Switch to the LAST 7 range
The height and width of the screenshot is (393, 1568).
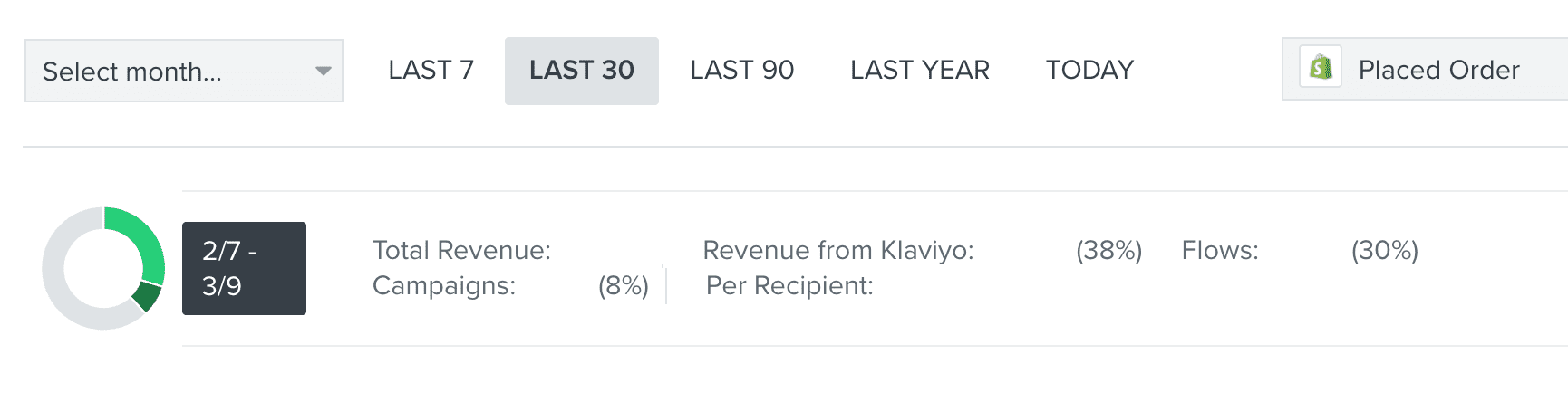(x=431, y=71)
